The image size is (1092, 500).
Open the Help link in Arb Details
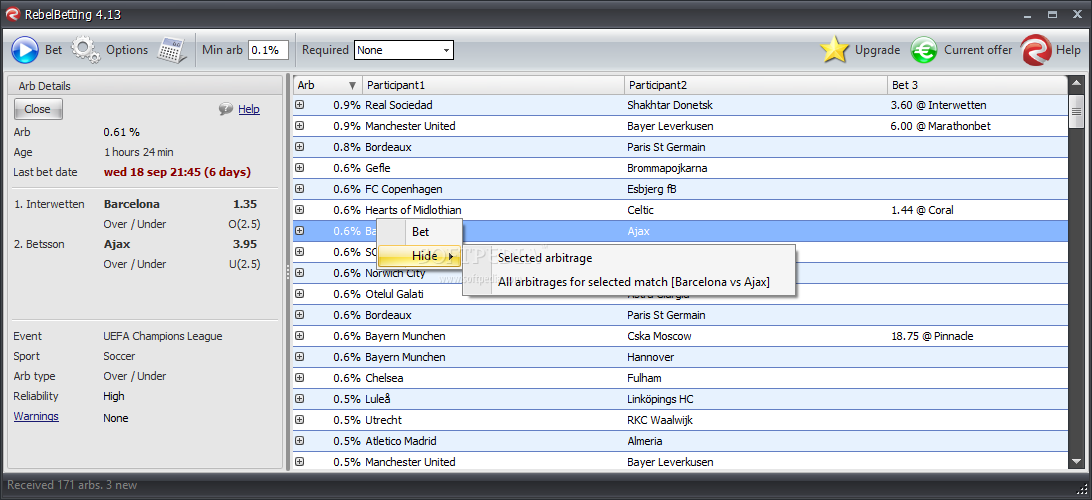click(249, 109)
